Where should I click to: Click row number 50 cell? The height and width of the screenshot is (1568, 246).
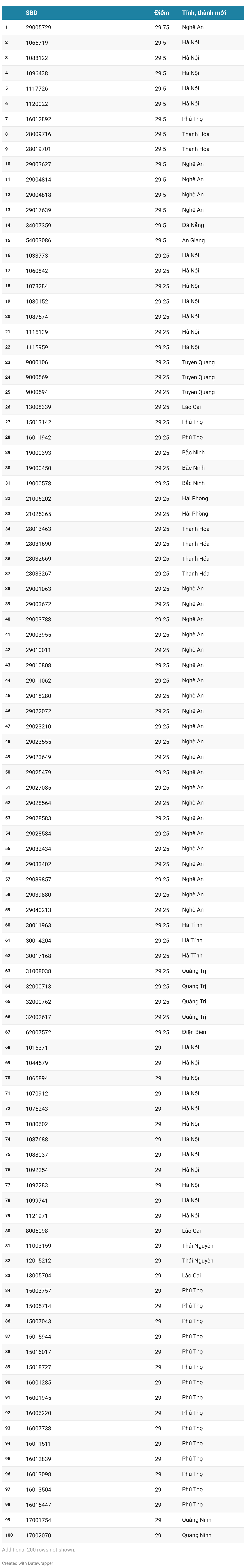click(8, 773)
